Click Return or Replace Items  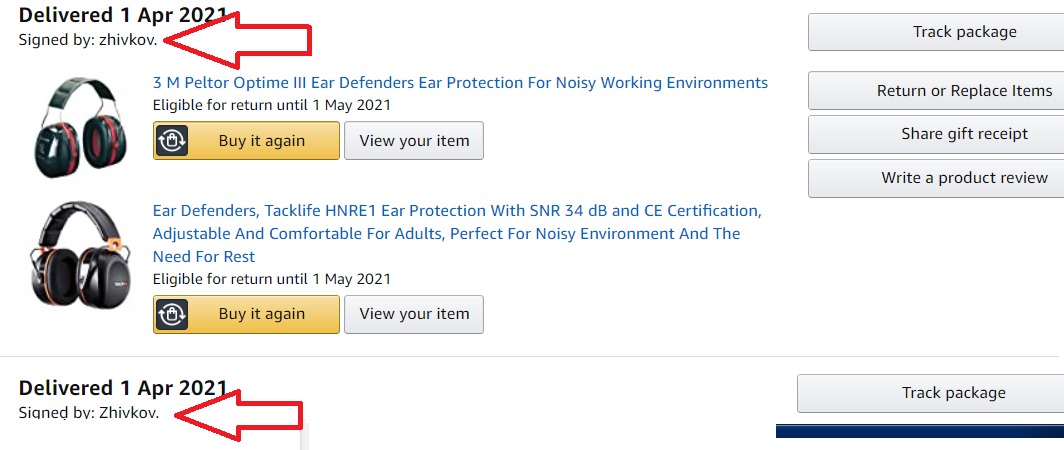pyautogui.click(x=935, y=91)
